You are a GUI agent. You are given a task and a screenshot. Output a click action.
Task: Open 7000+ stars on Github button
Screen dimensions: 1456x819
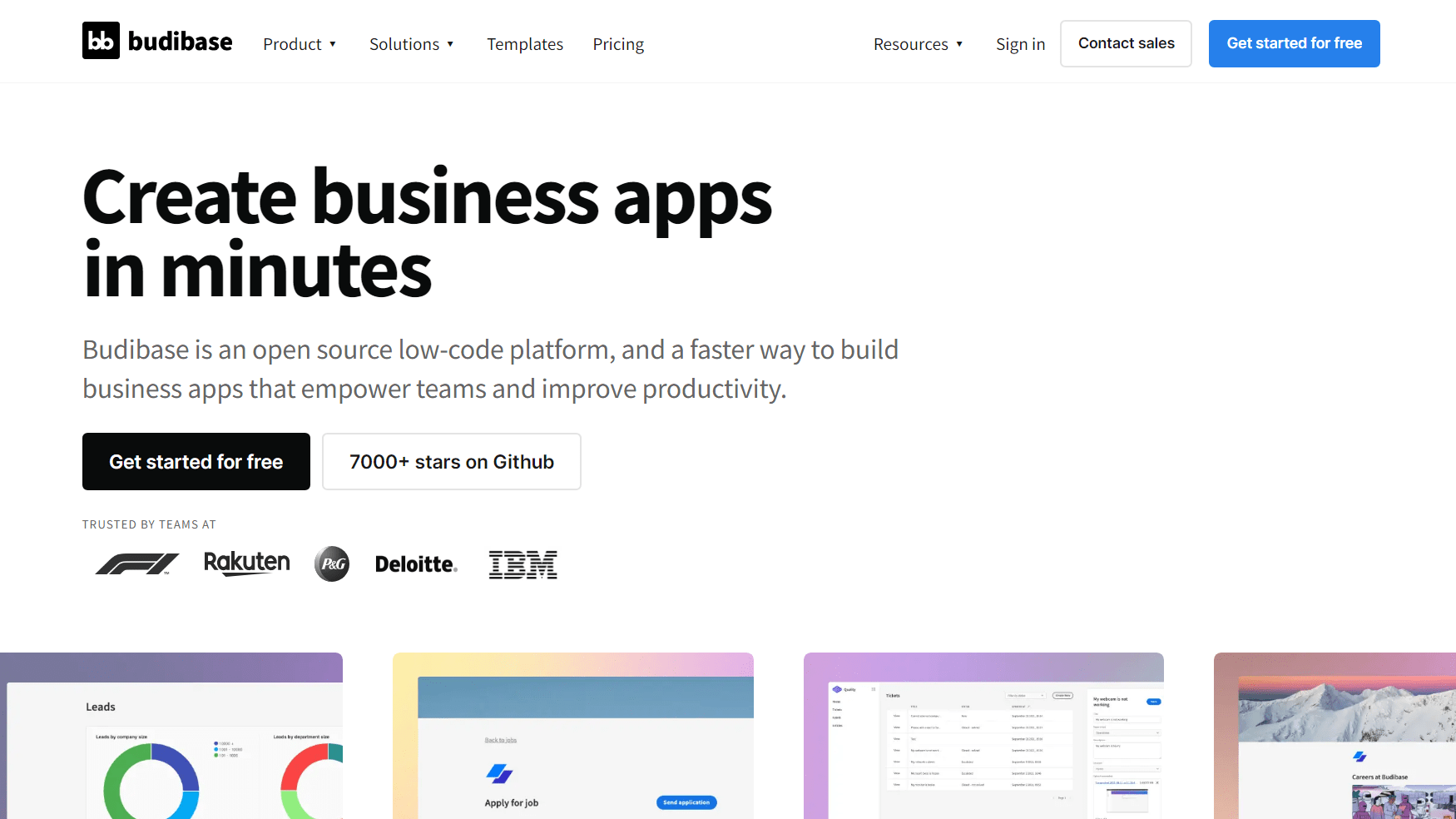(452, 462)
